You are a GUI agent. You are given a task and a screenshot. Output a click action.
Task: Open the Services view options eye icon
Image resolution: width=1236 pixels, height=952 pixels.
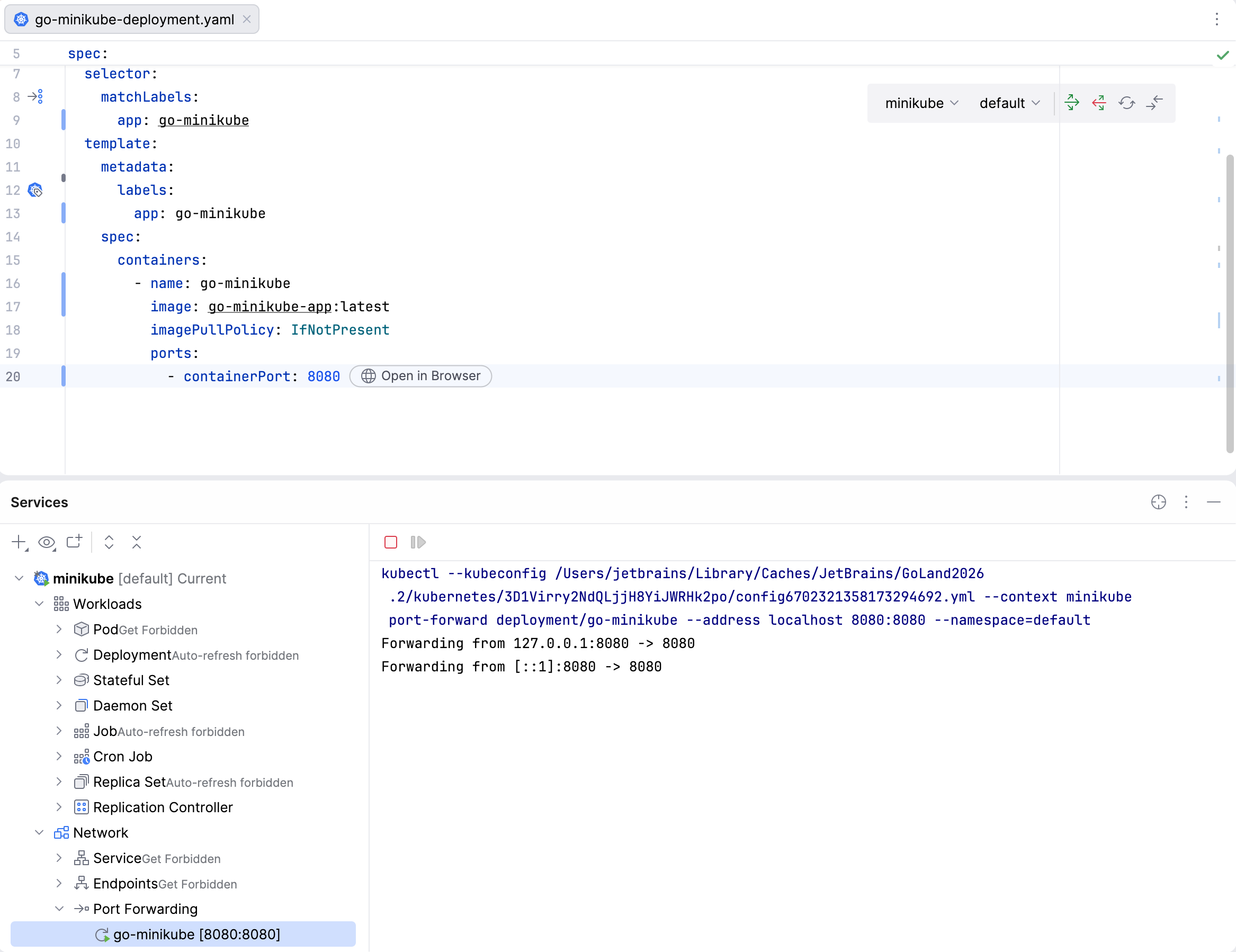click(47, 542)
